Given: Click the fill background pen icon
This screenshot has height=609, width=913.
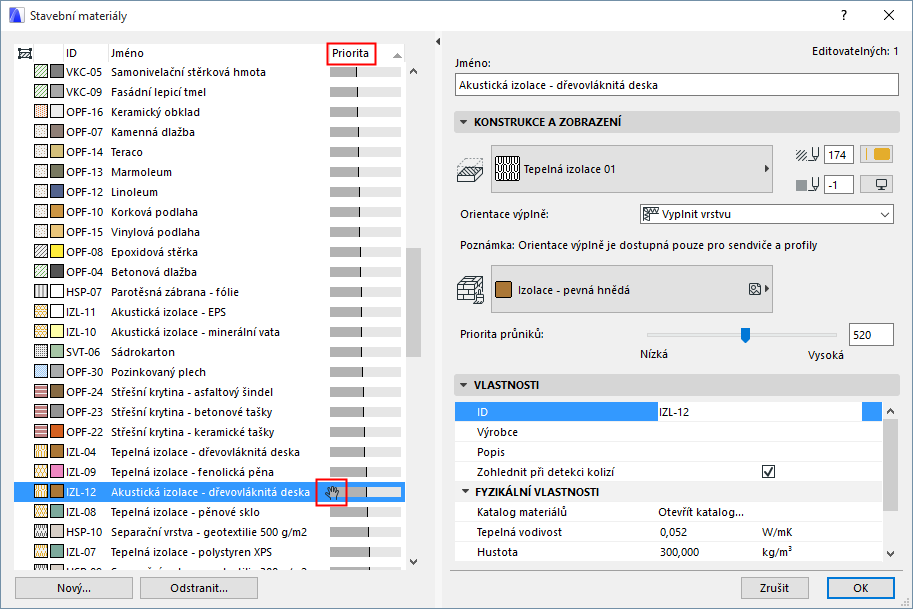Looking at the screenshot, I should click(x=807, y=185).
